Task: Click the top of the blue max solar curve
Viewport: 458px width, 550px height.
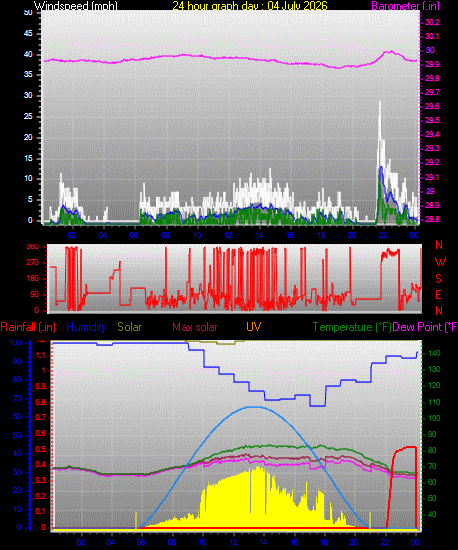Action: pyautogui.click(x=255, y=407)
